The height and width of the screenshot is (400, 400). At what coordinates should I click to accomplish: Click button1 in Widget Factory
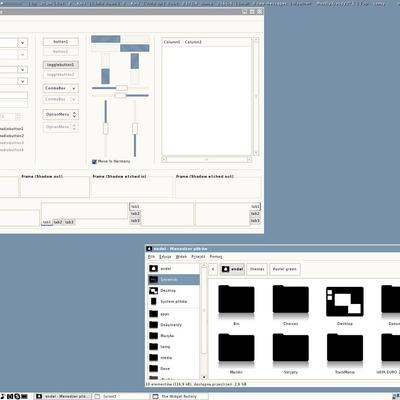61,42
